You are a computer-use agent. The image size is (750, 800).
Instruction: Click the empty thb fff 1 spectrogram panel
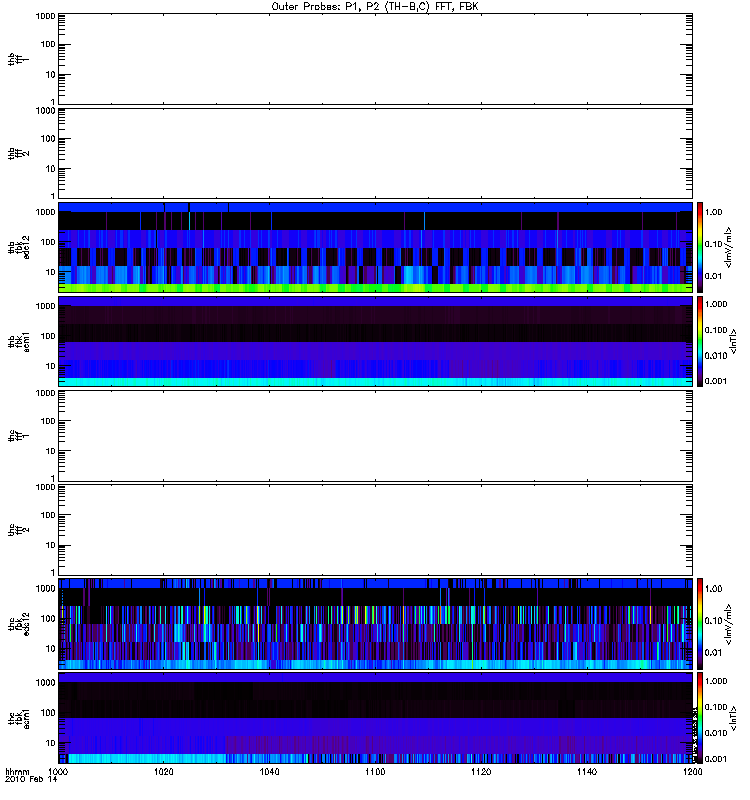tap(375, 59)
